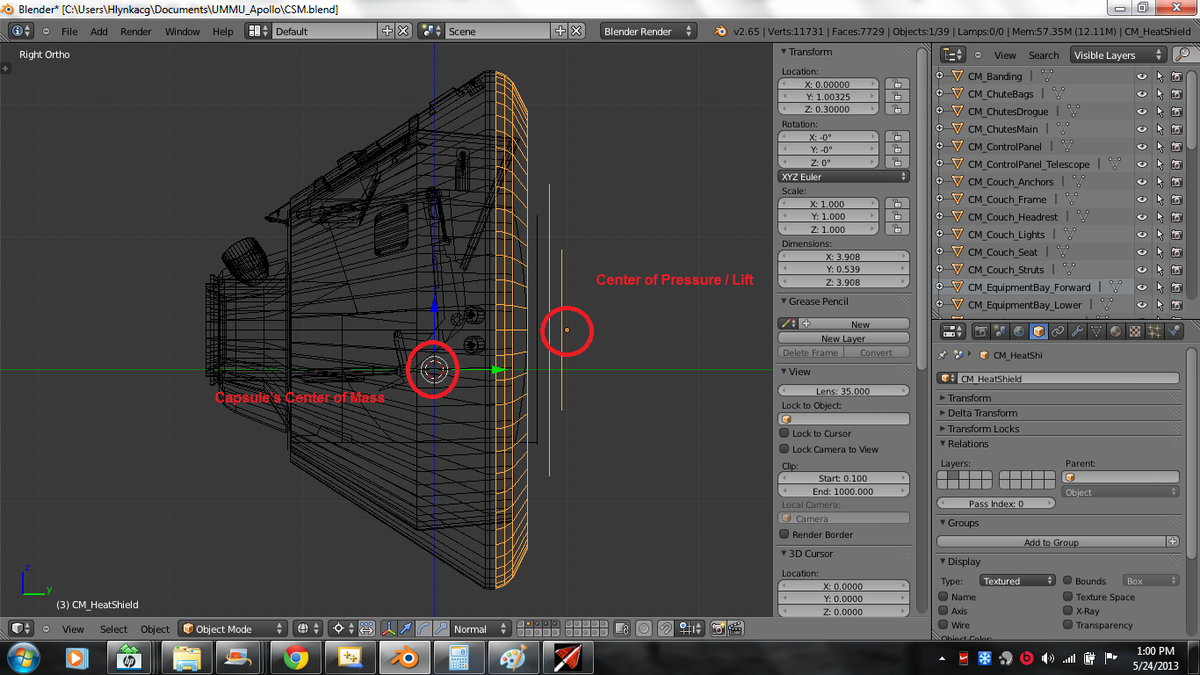Click the outliner search magnifier icon
Viewport: 1200px width, 675px height.
1182,55
